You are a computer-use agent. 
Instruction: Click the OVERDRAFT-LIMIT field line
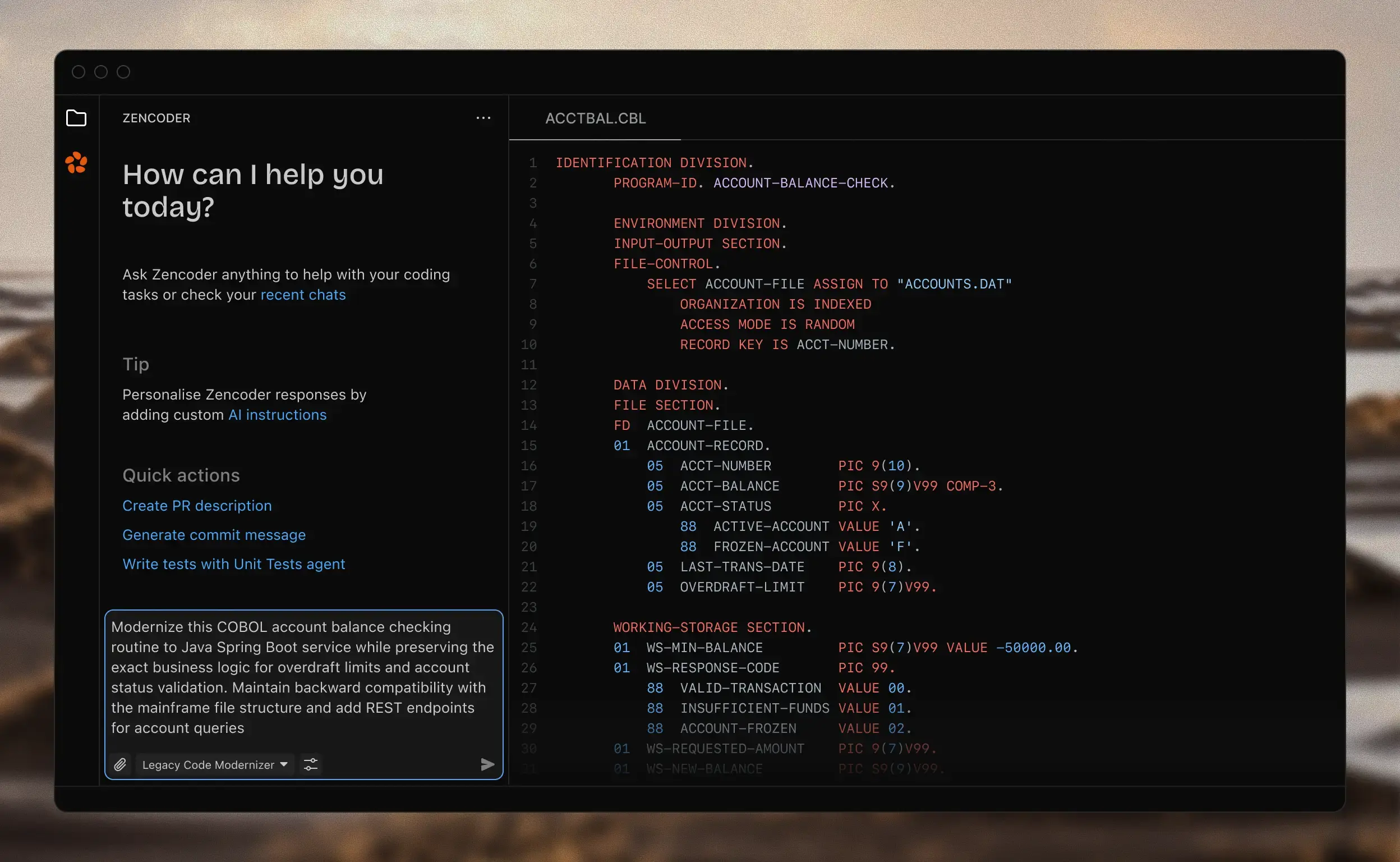(x=792, y=586)
